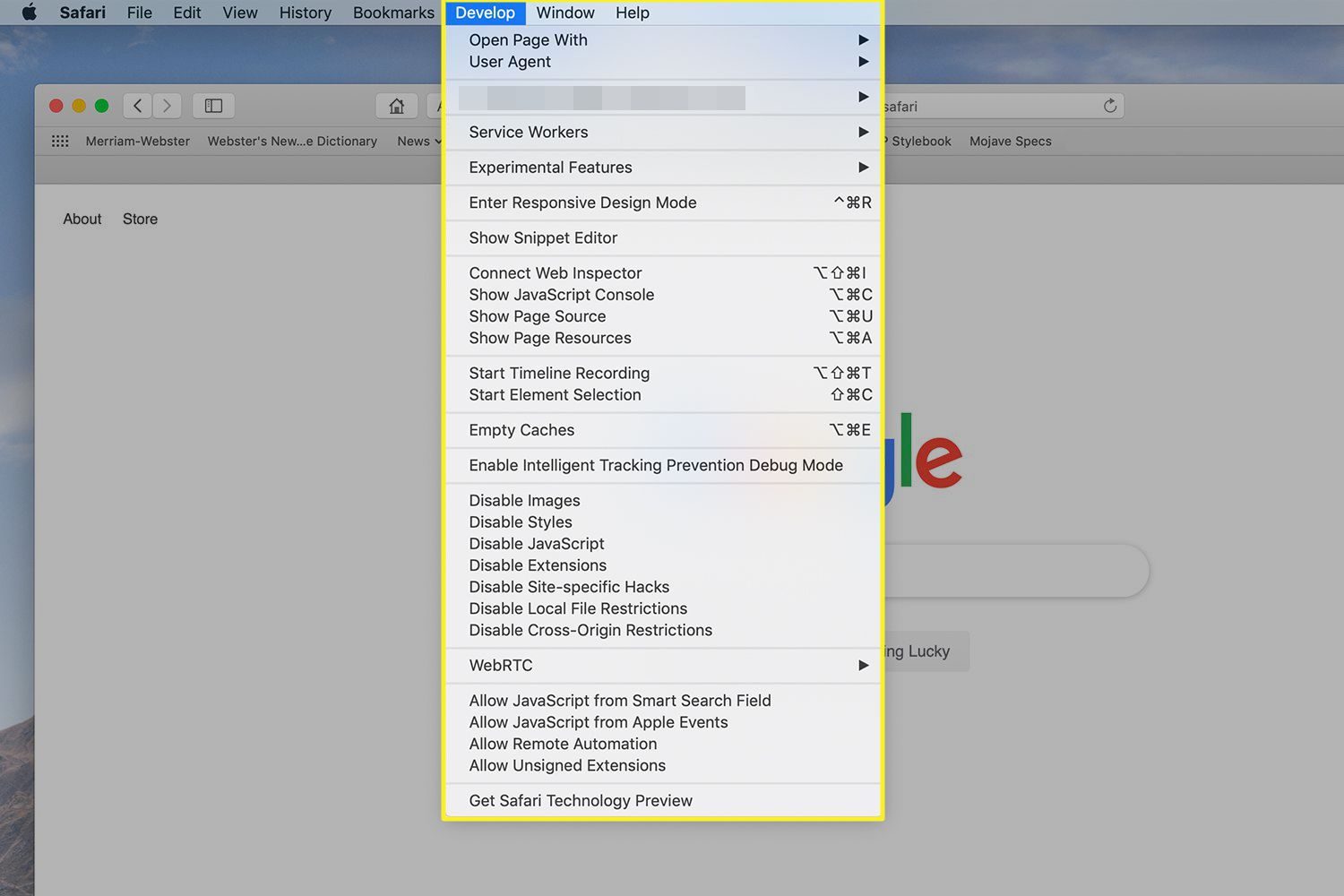Go forward with the Safari forward arrow
Viewport: 1344px width, 896px height.
click(x=167, y=106)
